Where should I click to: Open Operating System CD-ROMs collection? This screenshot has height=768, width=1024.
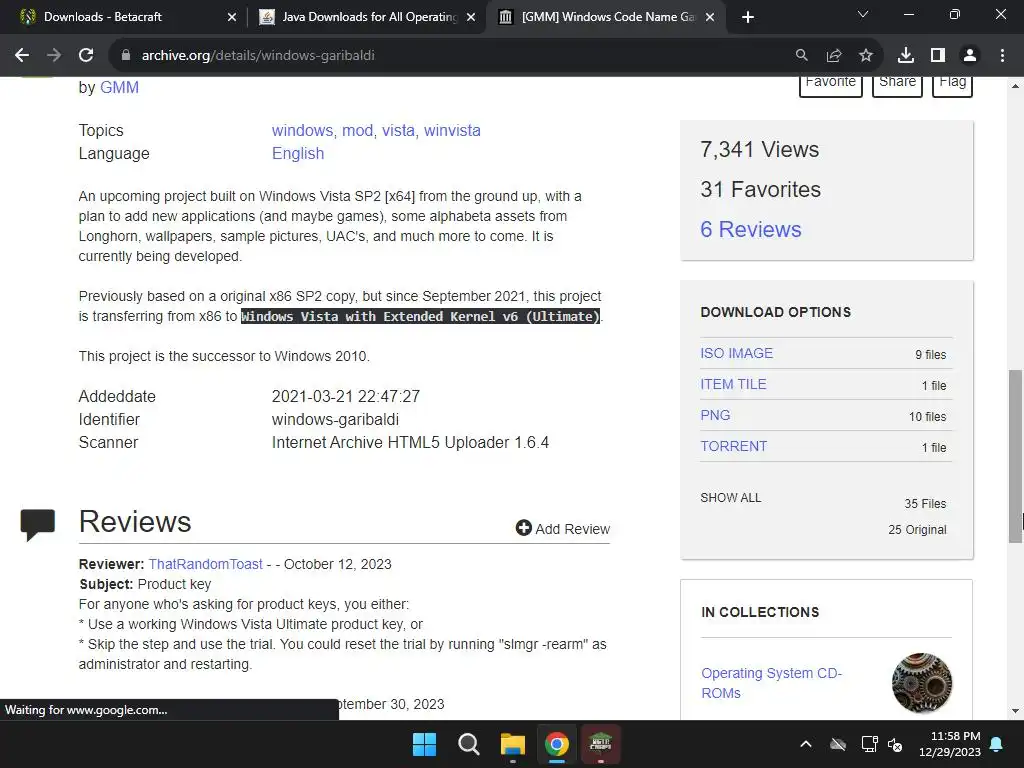[771, 683]
